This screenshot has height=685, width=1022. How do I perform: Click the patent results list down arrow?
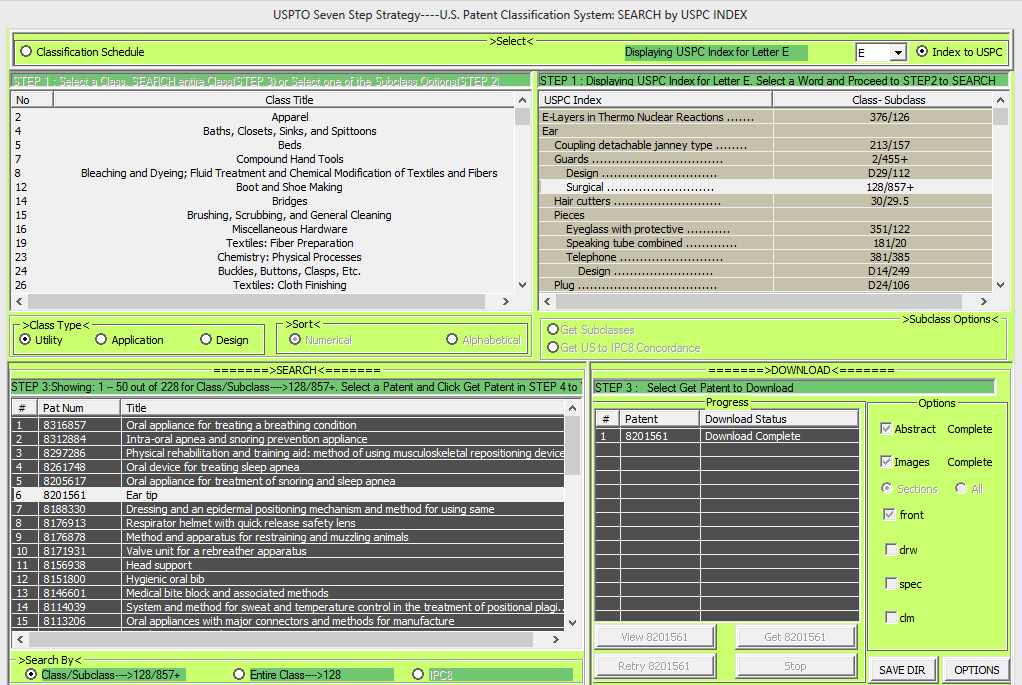click(572, 622)
